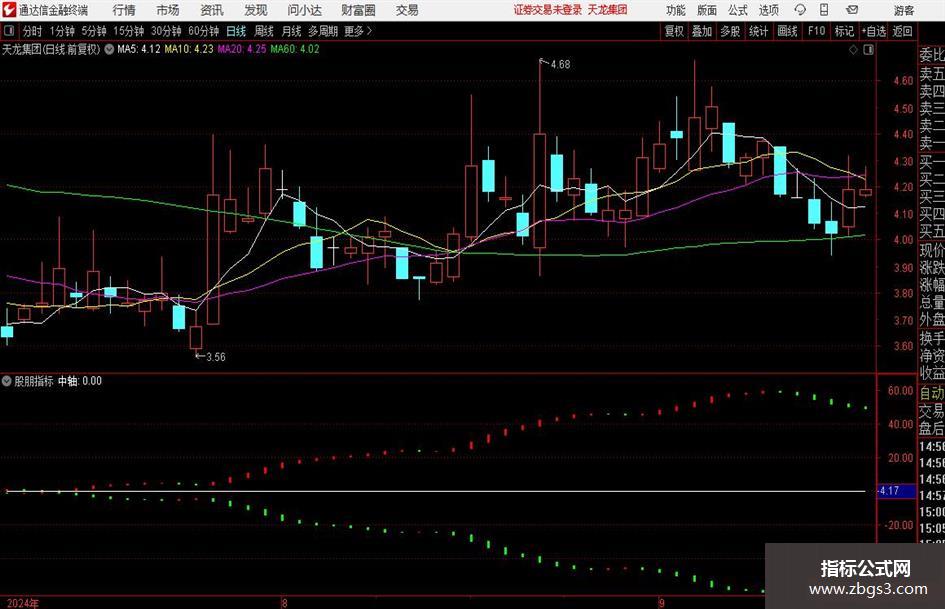945x609 pixels.
Task: Click the 复权 toolbar button
Action: pyautogui.click(x=674, y=31)
